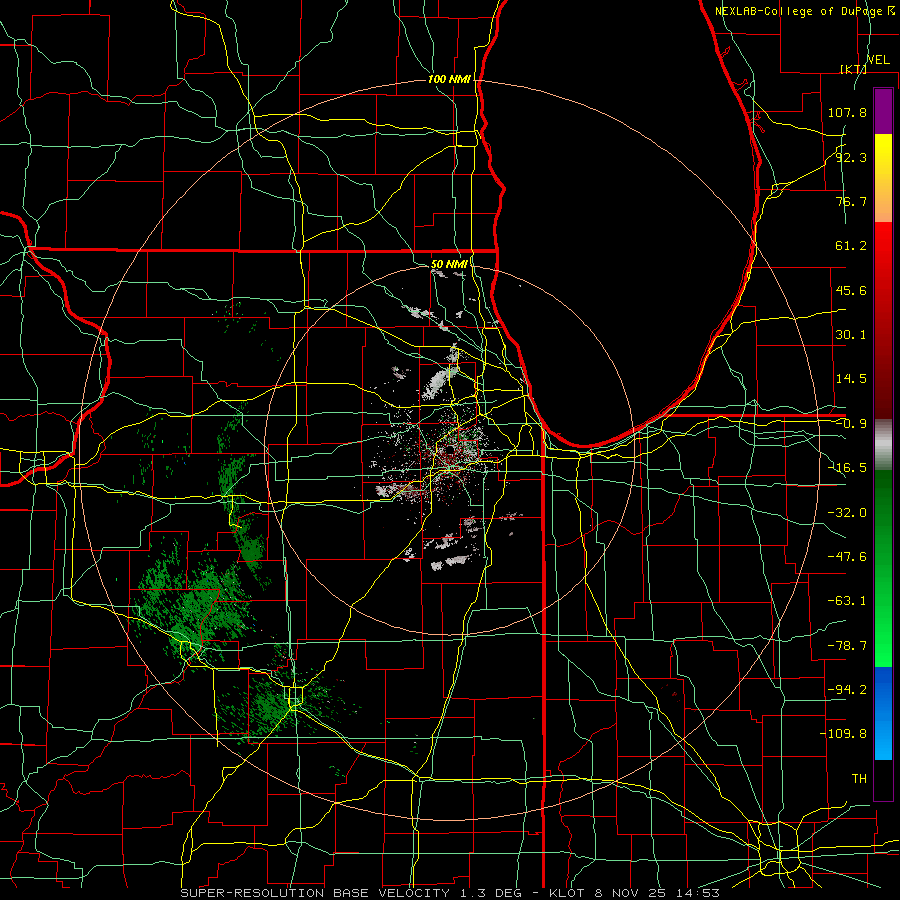This screenshot has height=900, width=900.
Task: Click the 107.8 value on velocity scale
Action: click(x=847, y=112)
